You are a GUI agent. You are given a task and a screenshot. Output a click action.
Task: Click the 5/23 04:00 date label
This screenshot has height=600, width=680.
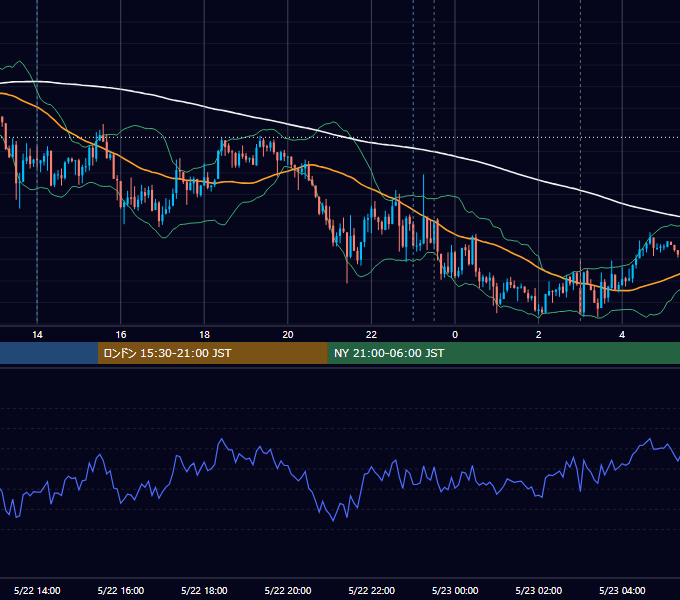(x=622, y=590)
